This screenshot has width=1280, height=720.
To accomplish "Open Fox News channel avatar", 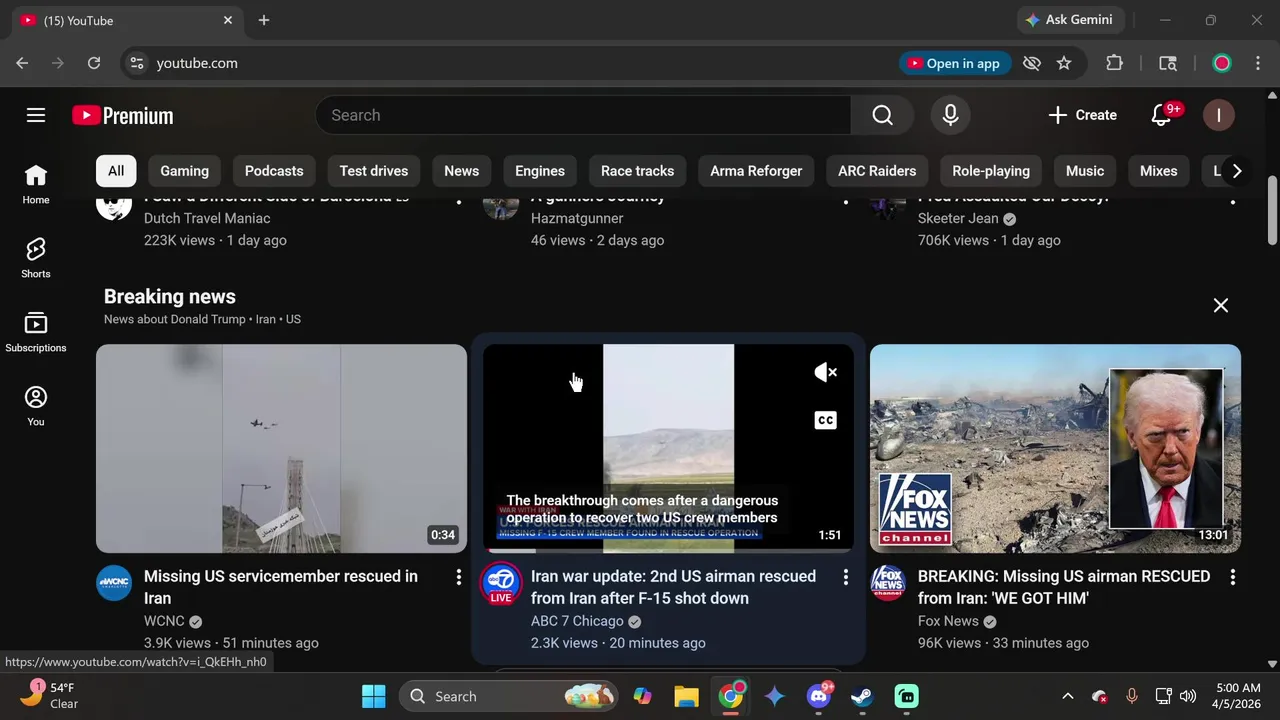I will click(x=888, y=583).
